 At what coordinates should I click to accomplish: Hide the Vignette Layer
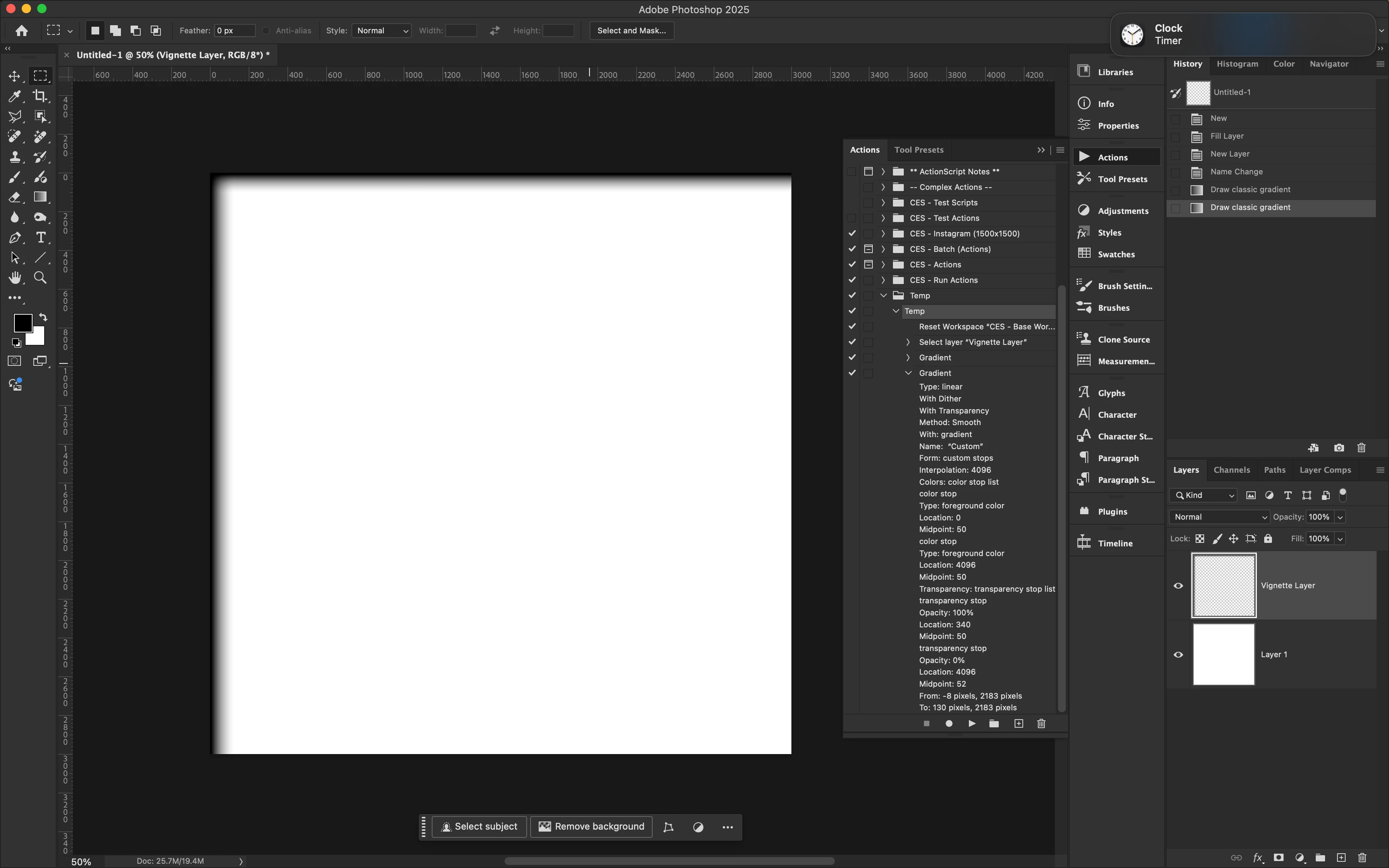pos(1178,586)
